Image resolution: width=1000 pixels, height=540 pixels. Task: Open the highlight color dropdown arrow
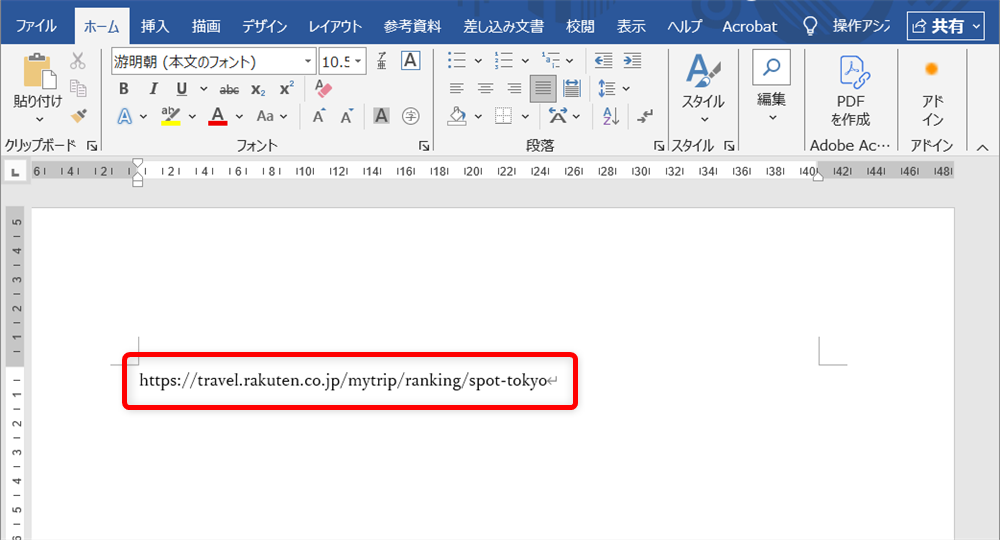click(x=192, y=117)
